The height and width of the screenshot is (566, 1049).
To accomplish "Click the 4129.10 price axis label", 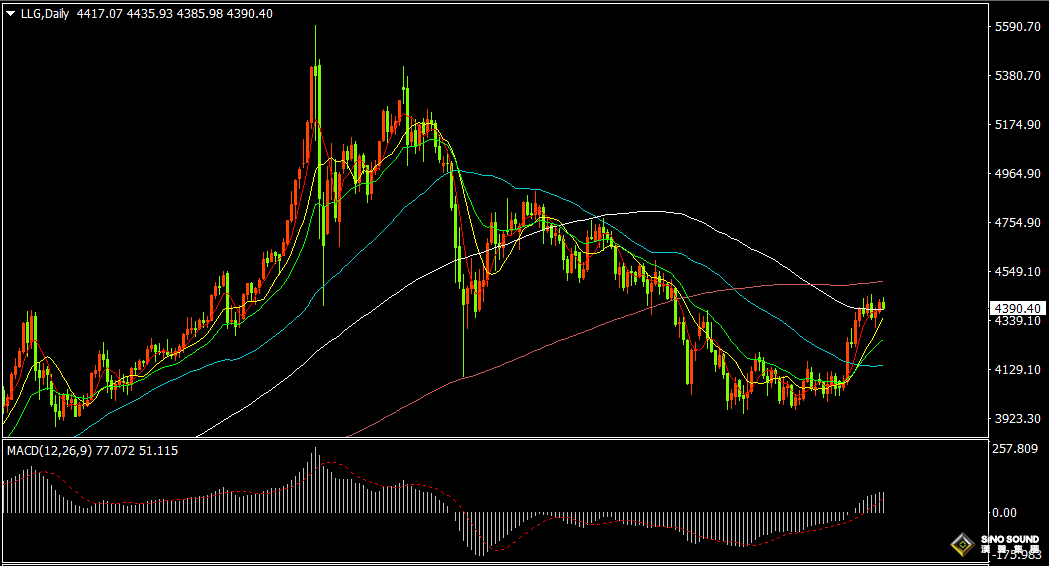I will coord(1018,369).
